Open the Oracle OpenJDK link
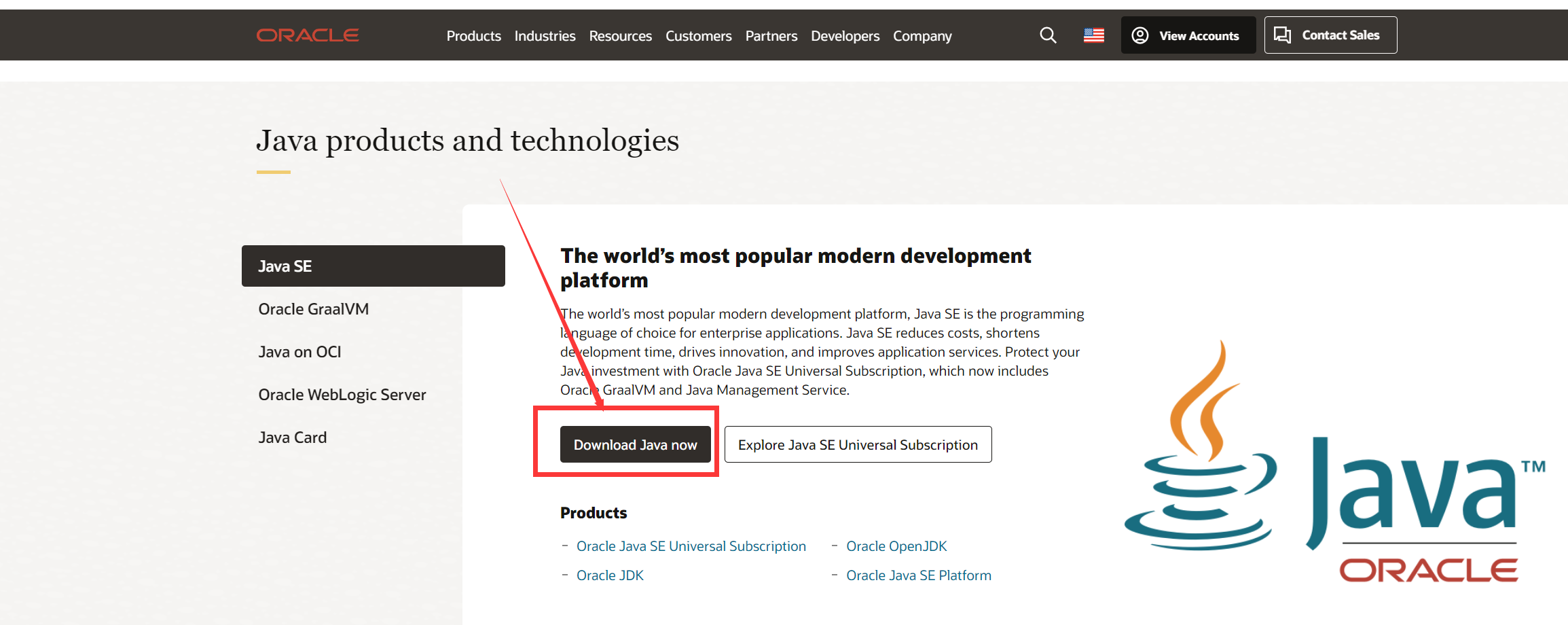The image size is (1568, 625). point(896,546)
